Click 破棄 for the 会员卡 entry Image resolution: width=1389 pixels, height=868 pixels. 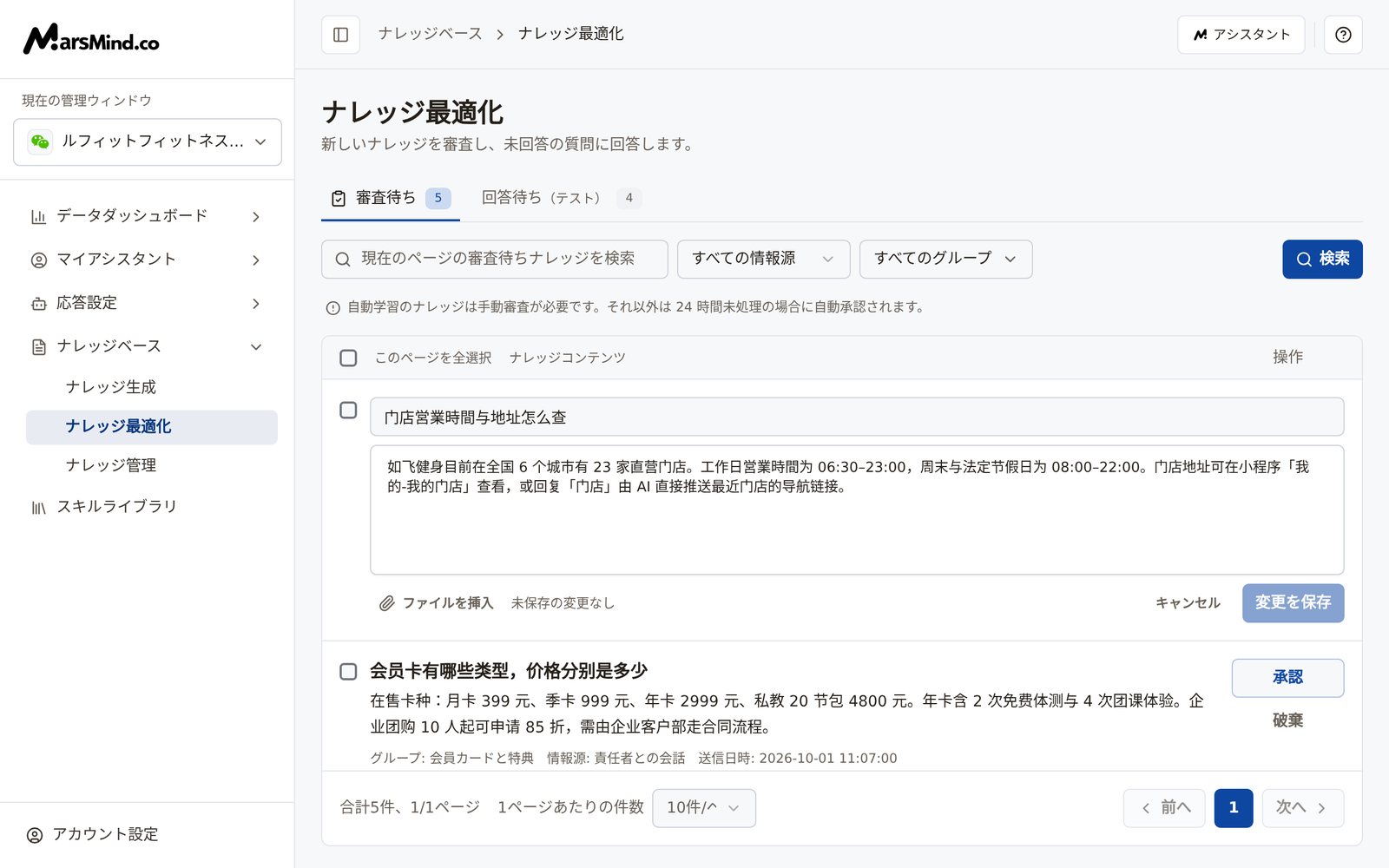1287,720
